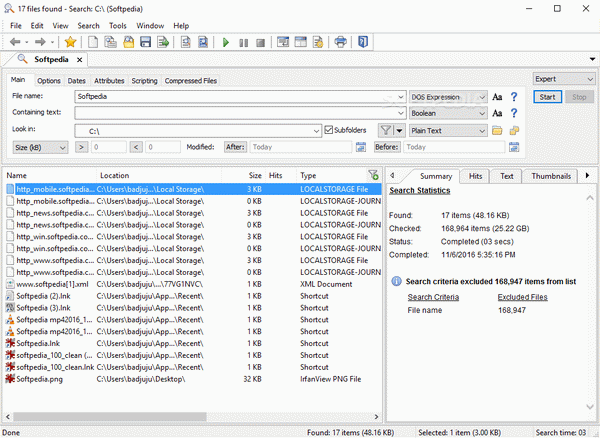Open the After date calendar picker
The image size is (600, 438).
click(361, 147)
